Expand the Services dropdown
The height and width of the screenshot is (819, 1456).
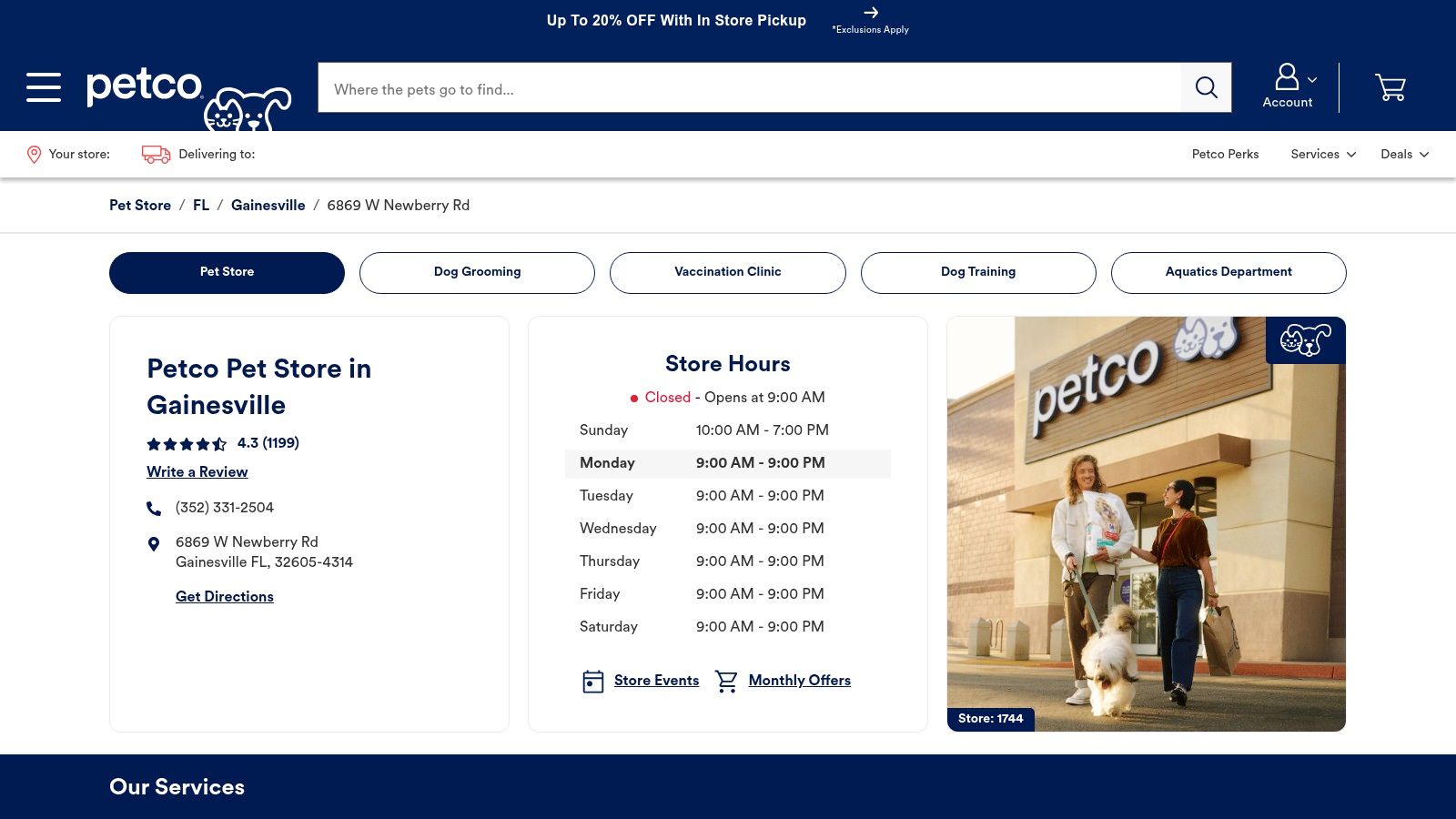coord(1323,155)
